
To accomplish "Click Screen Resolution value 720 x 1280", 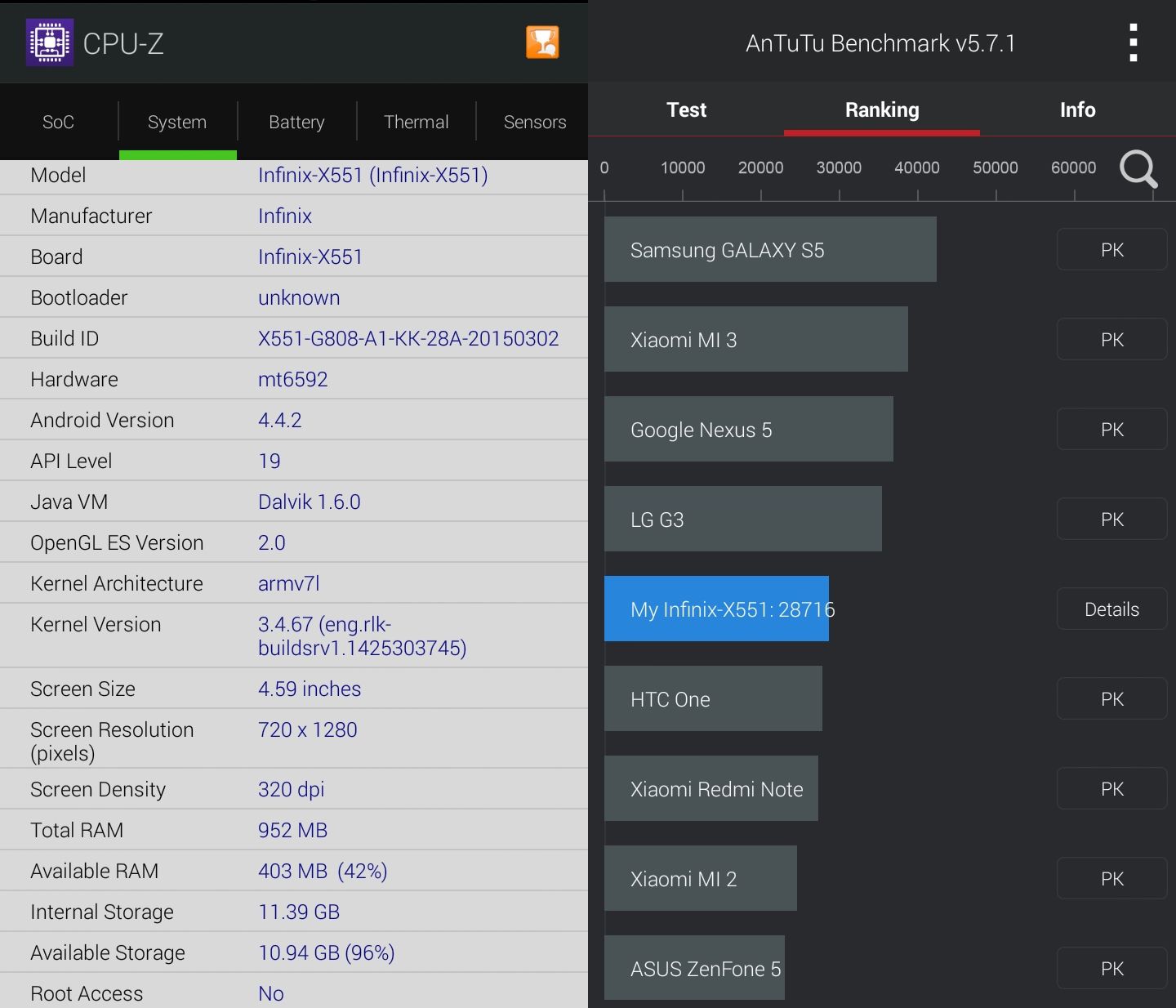I will click(x=308, y=729).
